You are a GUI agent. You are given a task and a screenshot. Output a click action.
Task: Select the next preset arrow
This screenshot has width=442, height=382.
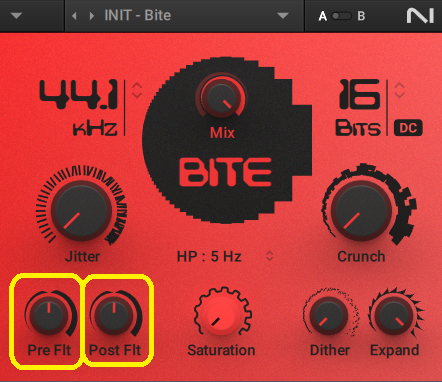(x=91, y=16)
